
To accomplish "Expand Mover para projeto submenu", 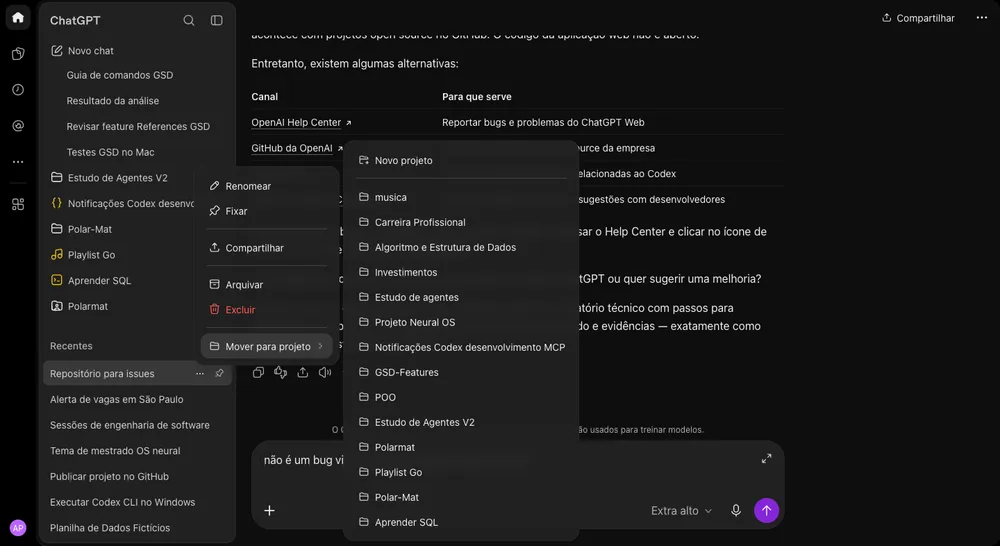I will click(267, 346).
